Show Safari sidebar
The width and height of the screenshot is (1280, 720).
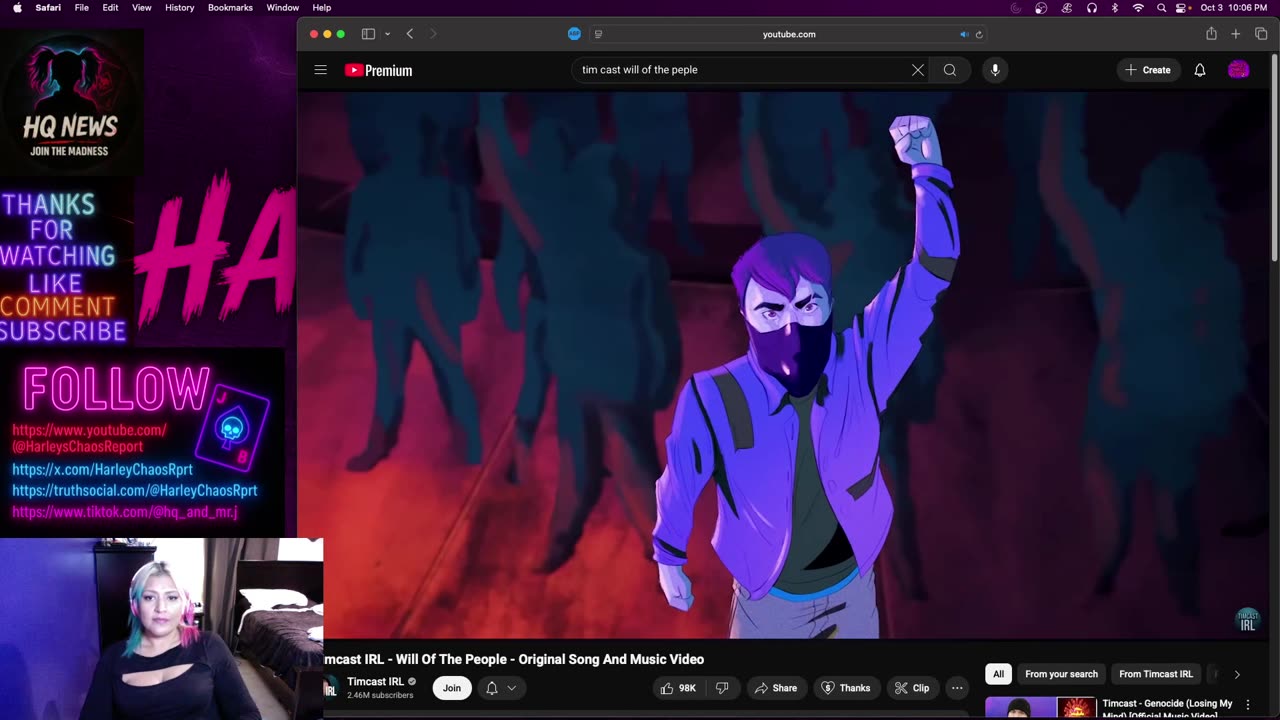(x=368, y=34)
